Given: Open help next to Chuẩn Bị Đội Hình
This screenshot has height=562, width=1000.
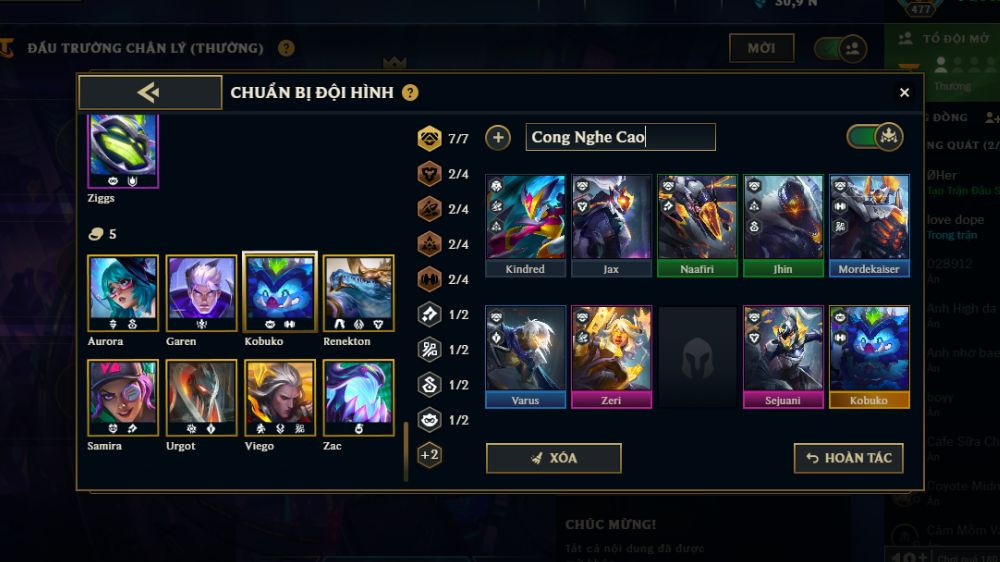Looking at the screenshot, I should click(x=410, y=93).
